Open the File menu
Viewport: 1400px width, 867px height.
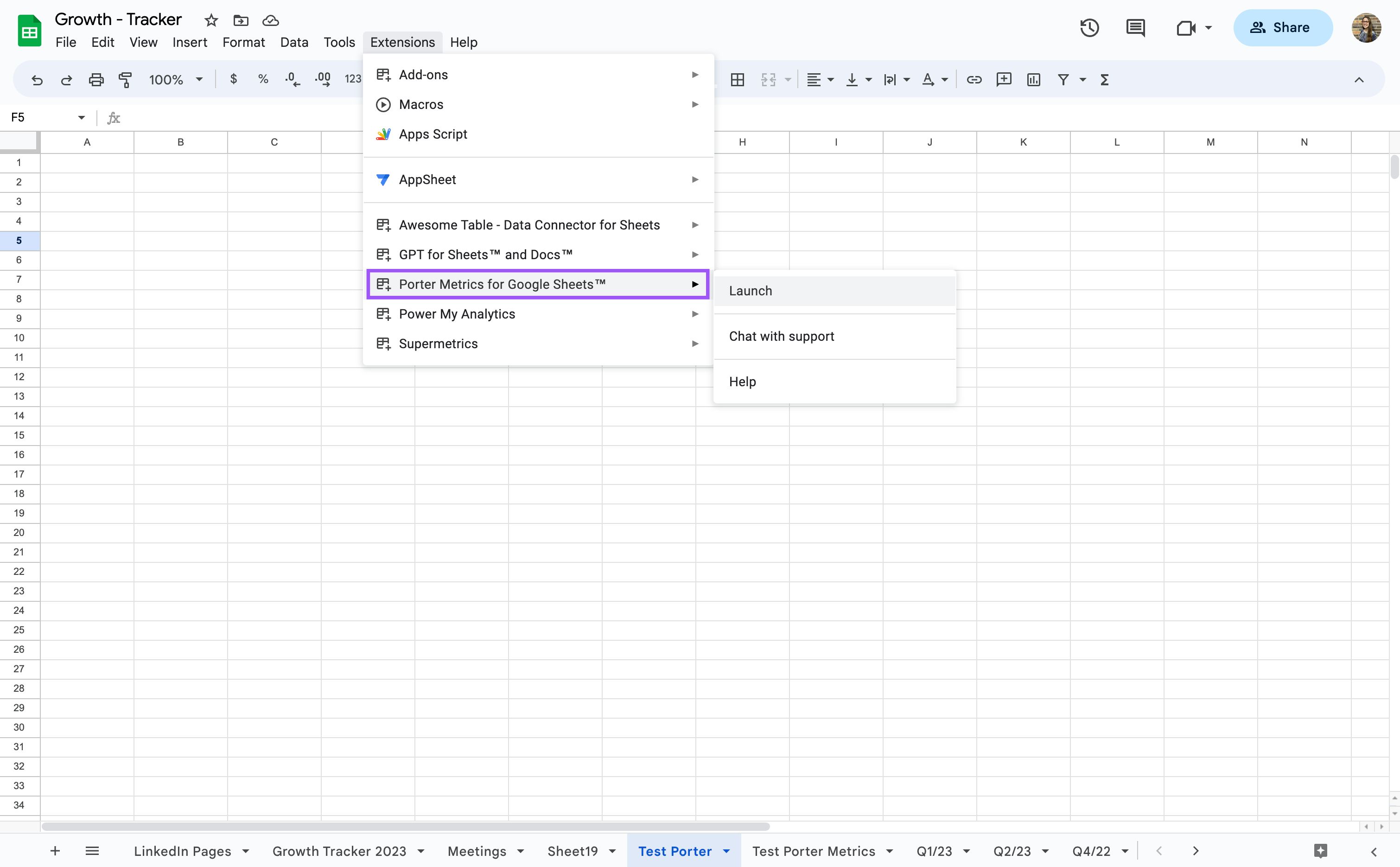click(66, 42)
